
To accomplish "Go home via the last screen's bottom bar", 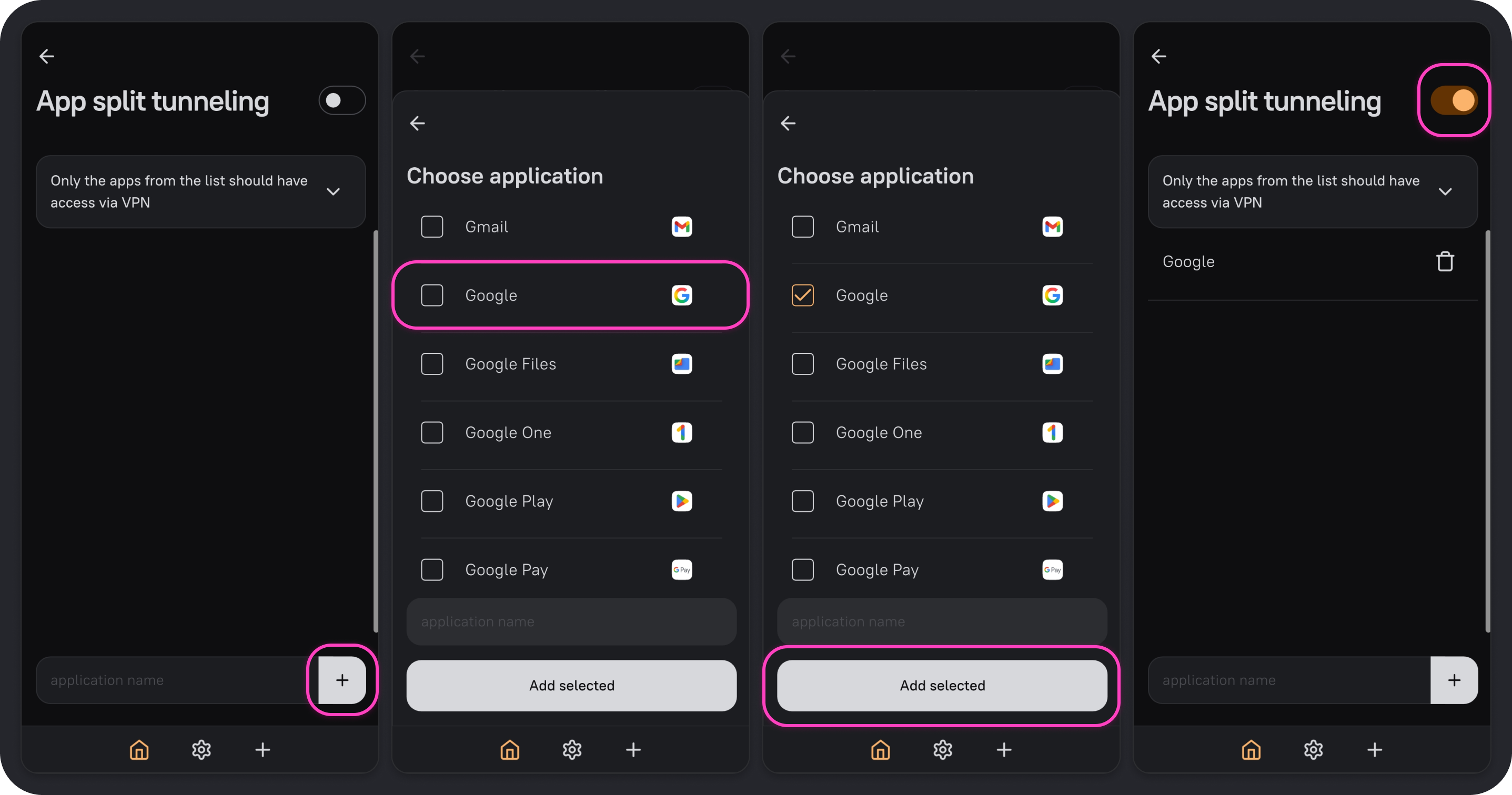I will pos(1251,749).
